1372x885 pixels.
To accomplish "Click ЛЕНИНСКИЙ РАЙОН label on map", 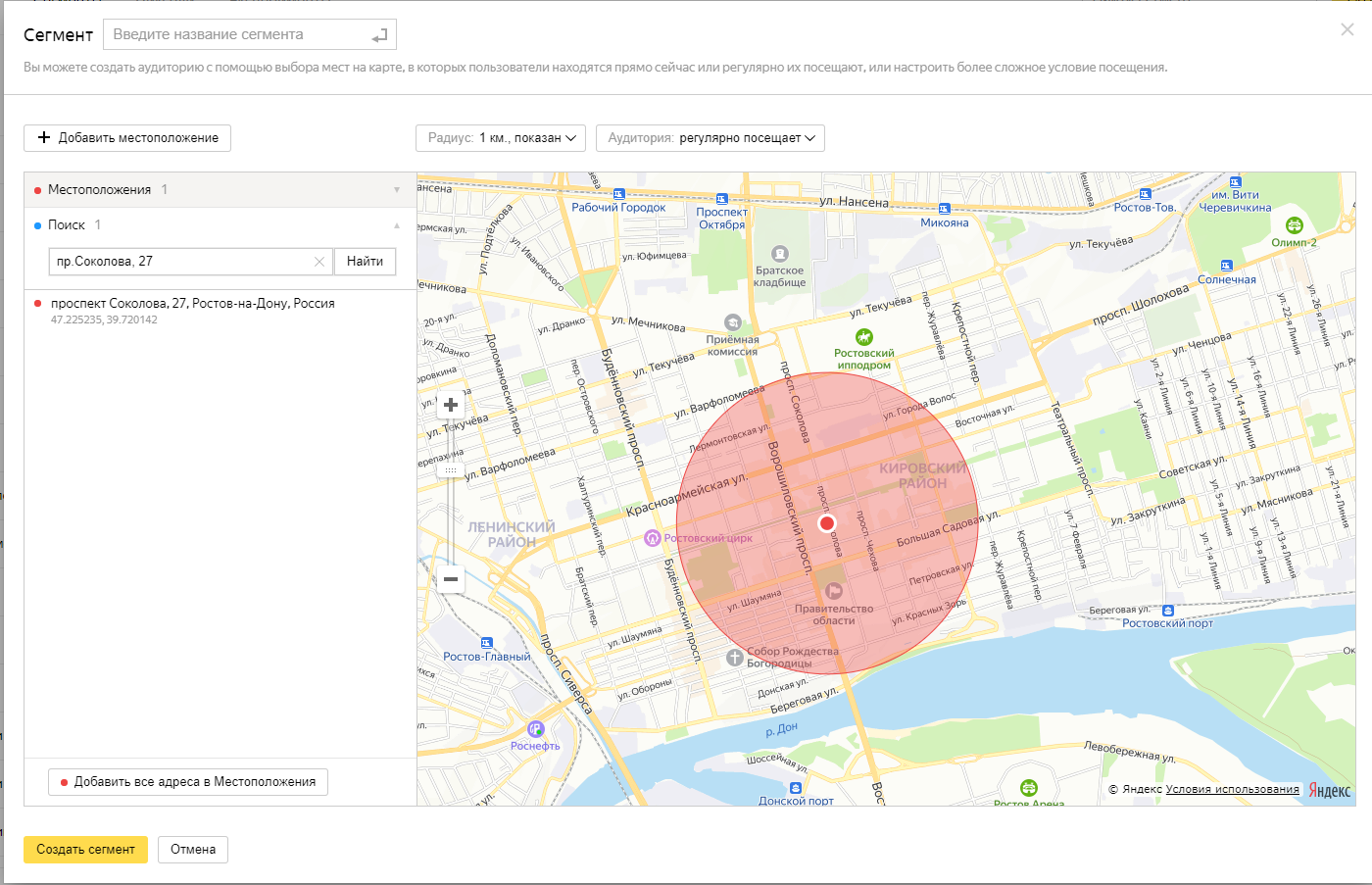I will tap(512, 534).
